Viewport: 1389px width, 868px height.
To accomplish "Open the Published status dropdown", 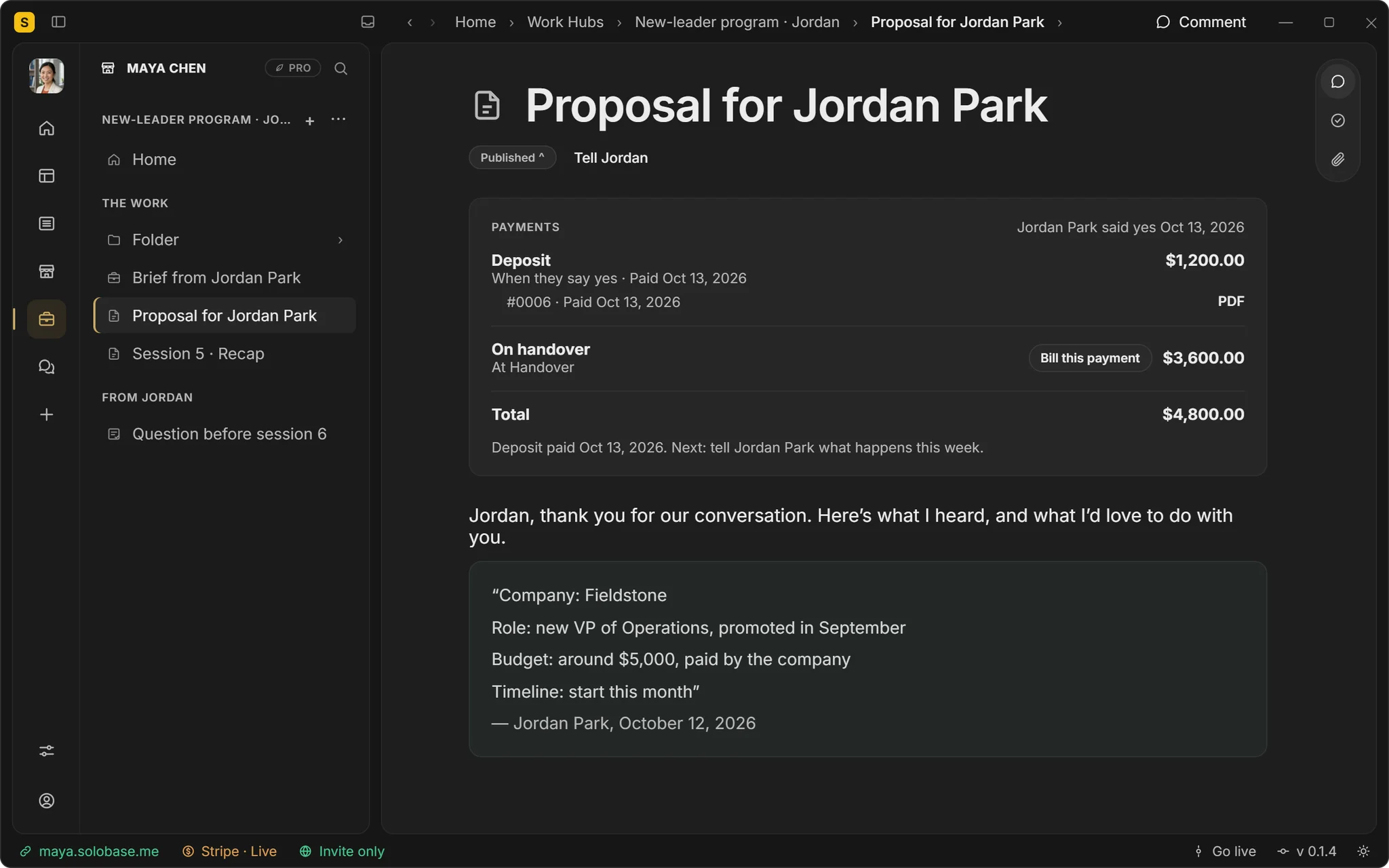I will click(x=512, y=157).
